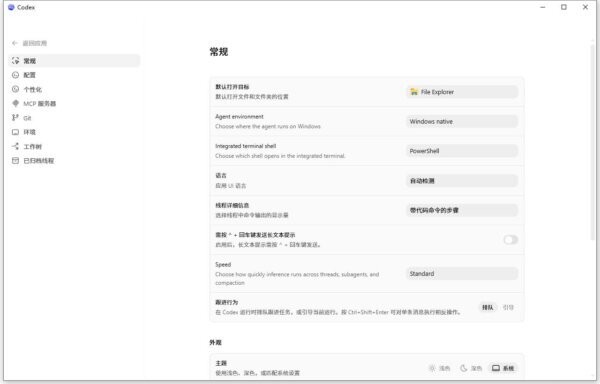Click the 线程详细信息 label

232,205
